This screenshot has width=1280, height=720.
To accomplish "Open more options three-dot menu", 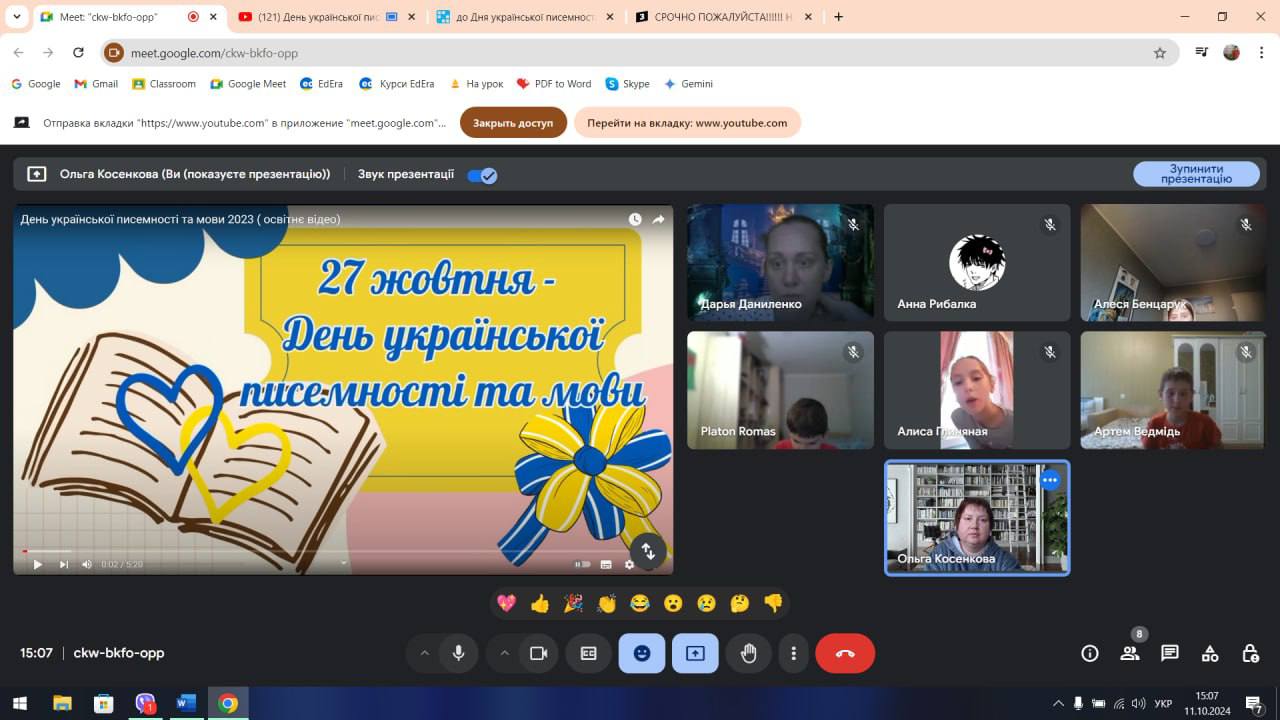I will coord(793,653).
